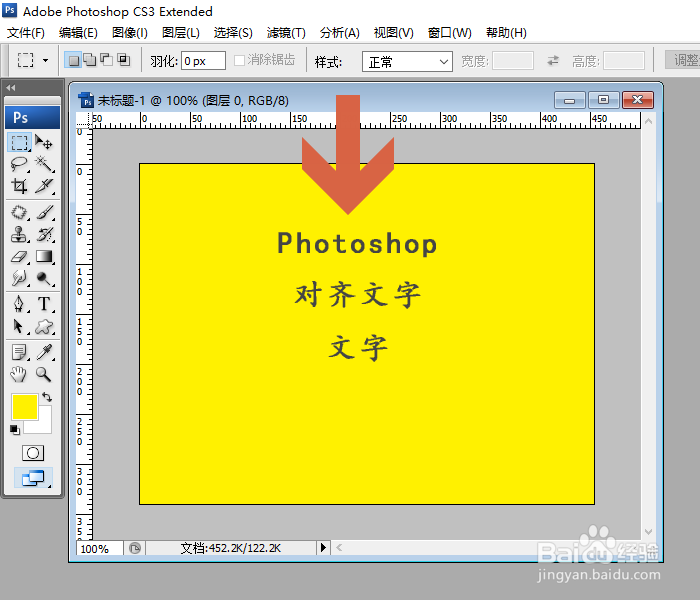Select the Zoom tool
Screen dimensions: 700x600
point(44,374)
